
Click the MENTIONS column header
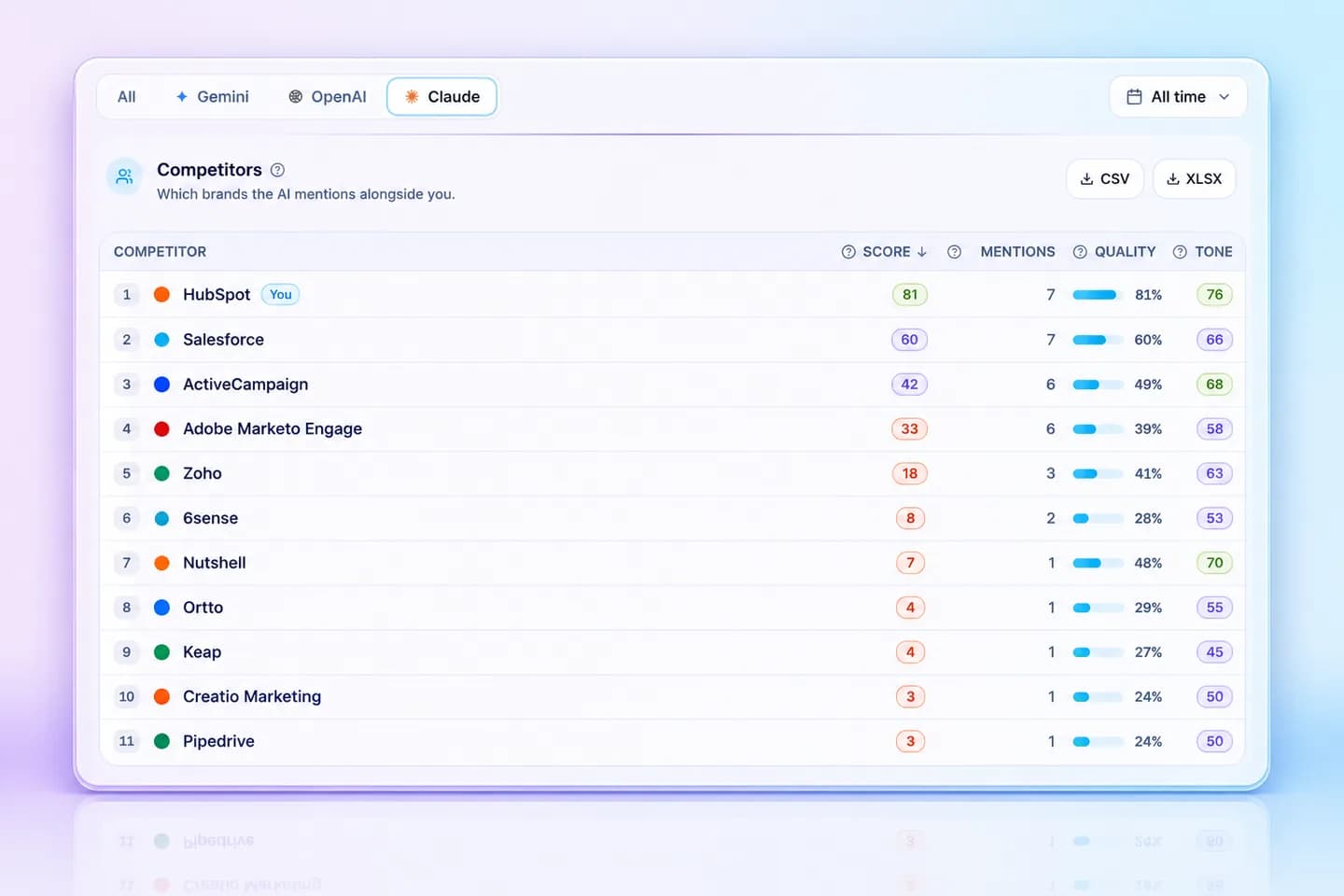(1017, 252)
